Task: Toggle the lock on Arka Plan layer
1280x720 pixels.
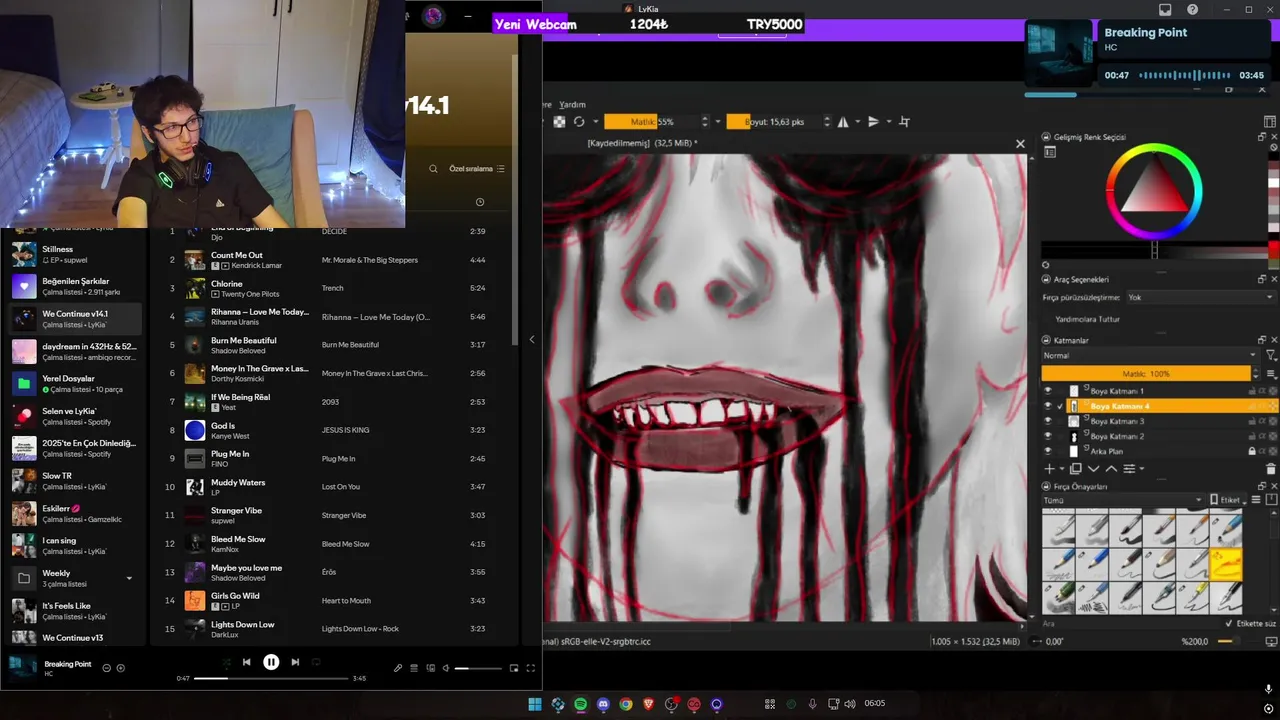Action: click(1252, 451)
